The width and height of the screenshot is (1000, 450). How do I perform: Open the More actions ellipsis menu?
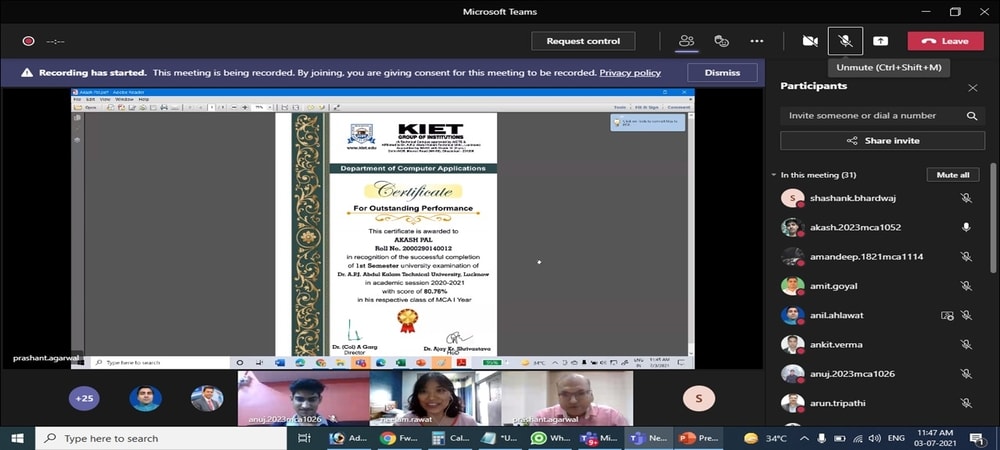click(757, 41)
